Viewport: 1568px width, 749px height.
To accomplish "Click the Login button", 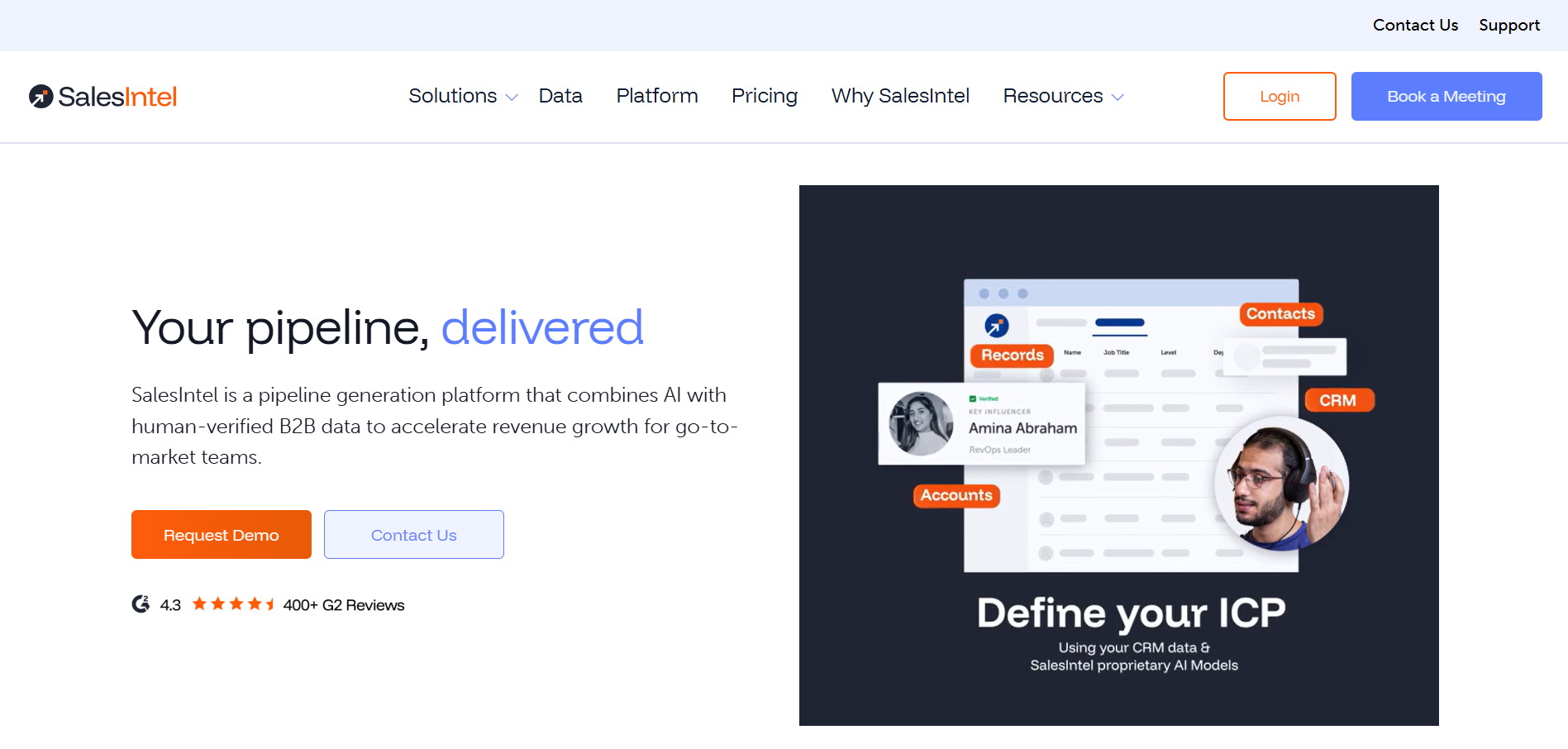I will pos(1280,96).
